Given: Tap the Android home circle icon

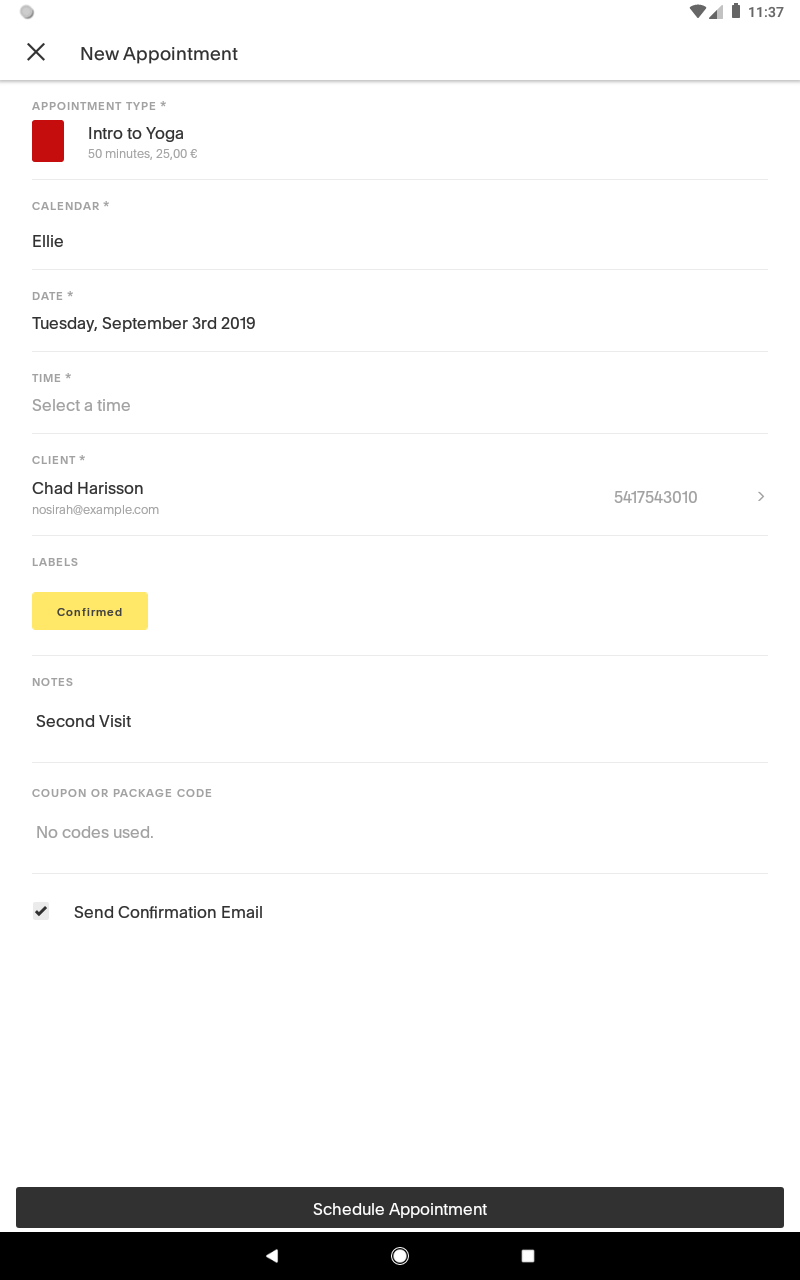Looking at the screenshot, I should pyautogui.click(x=400, y=1256).
